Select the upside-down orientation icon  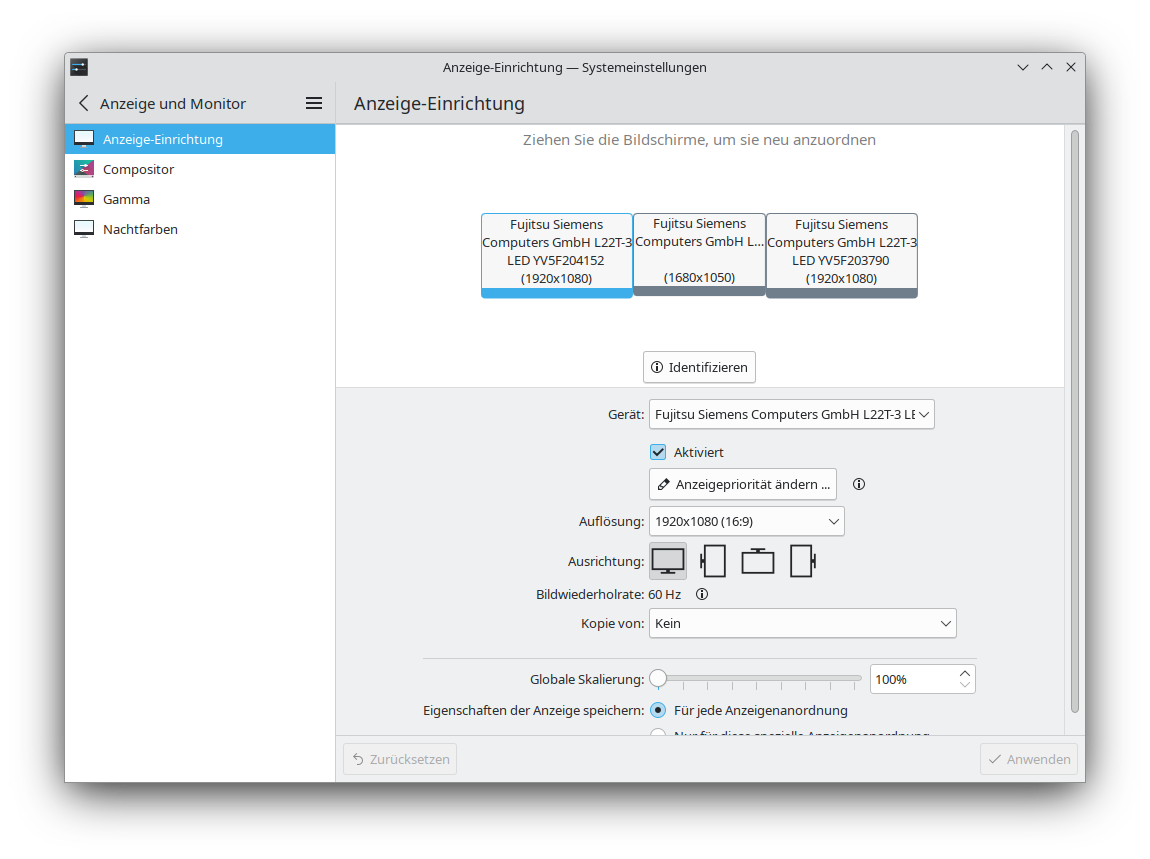[x=758, y=561]
